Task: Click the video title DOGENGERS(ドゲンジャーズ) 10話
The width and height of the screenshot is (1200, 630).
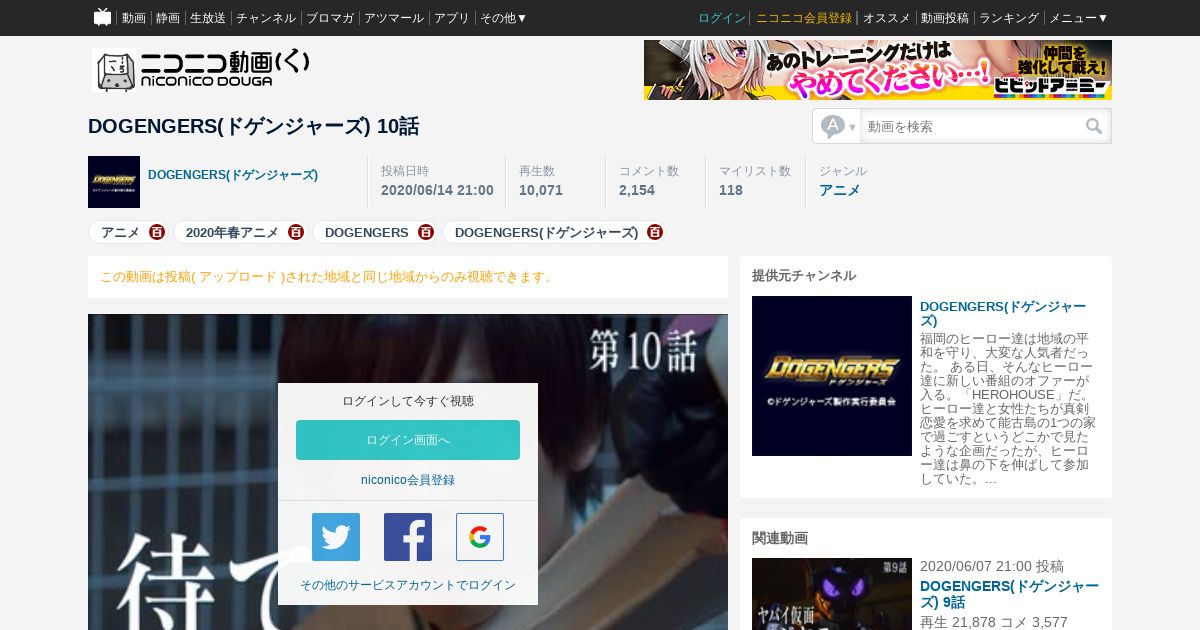Action: click(x=254, y=126)
